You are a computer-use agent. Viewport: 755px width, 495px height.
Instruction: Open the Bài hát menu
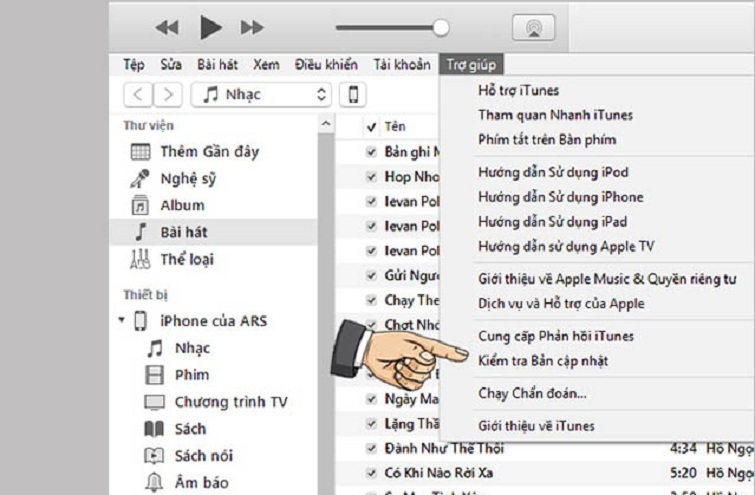218,65
